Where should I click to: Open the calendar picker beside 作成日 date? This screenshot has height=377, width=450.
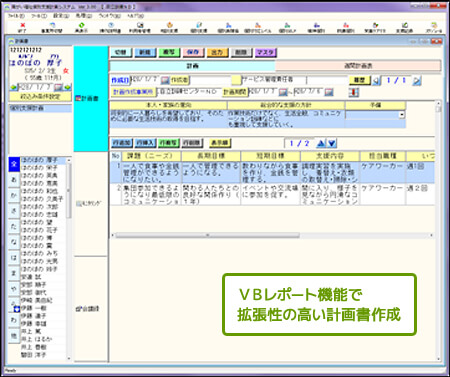click(165, 80)
